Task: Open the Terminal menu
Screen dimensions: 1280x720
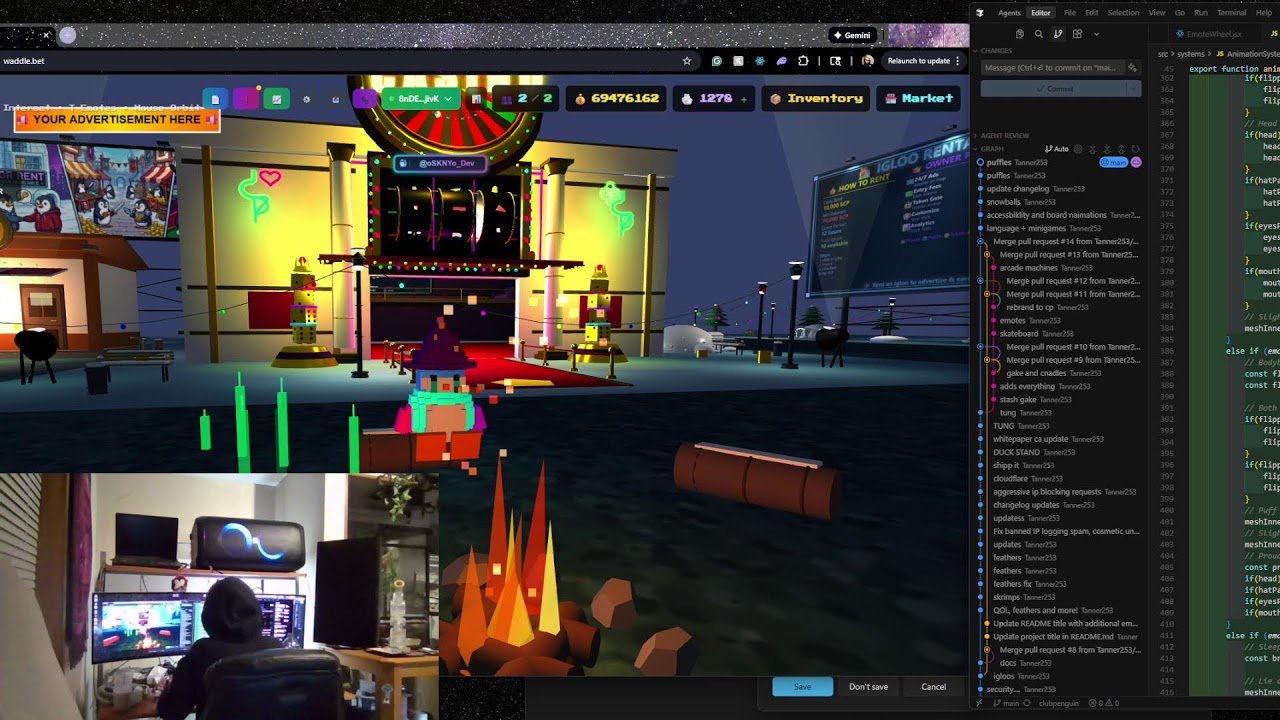Action: [x=1231, y=13]
